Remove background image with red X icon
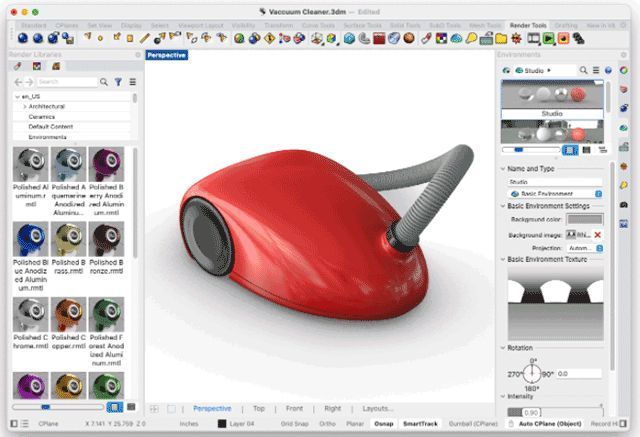Viewport: 640px width, 437px height. point(598,234)
